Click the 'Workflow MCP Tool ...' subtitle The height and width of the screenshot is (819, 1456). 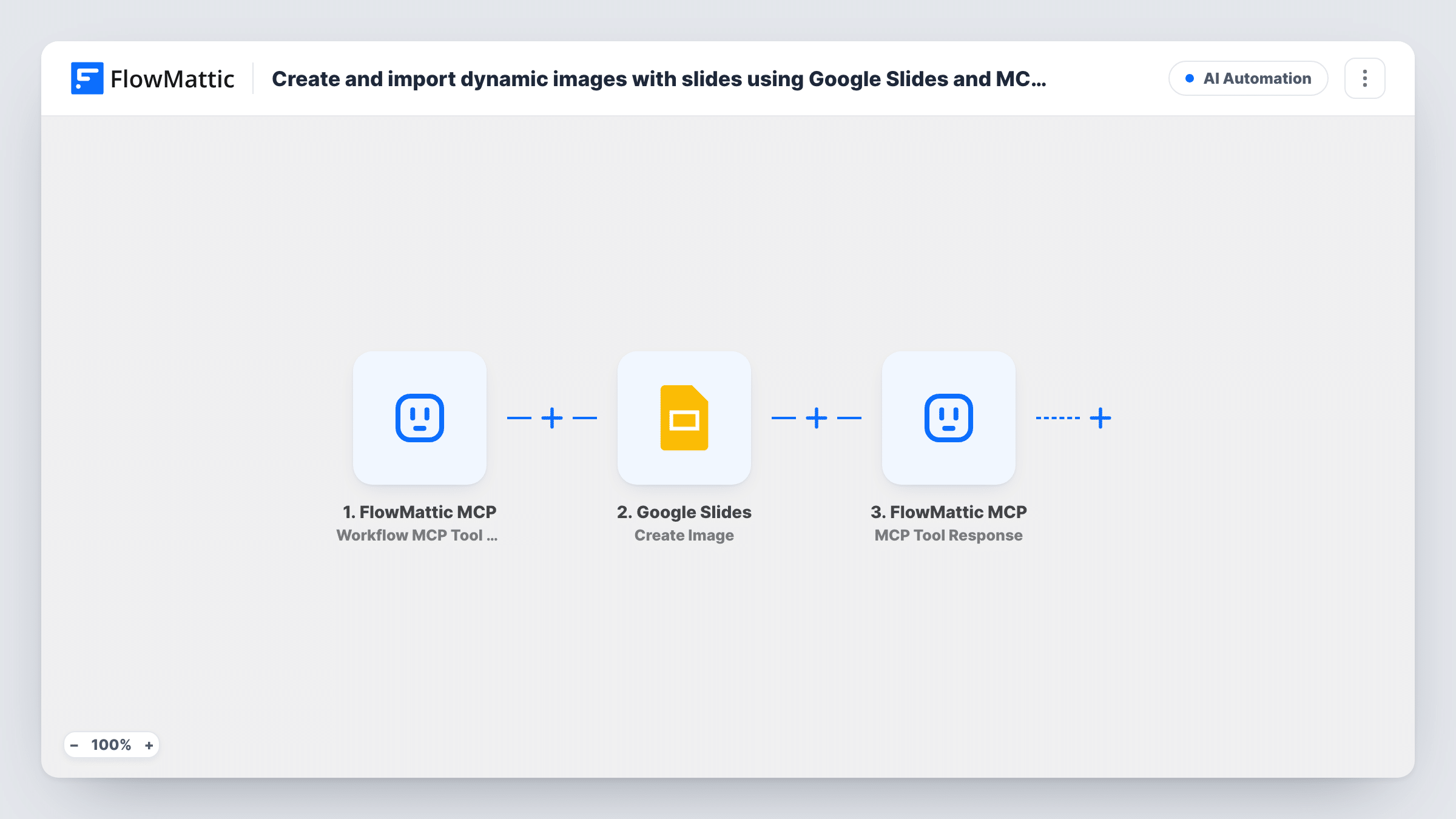point(417,535)
